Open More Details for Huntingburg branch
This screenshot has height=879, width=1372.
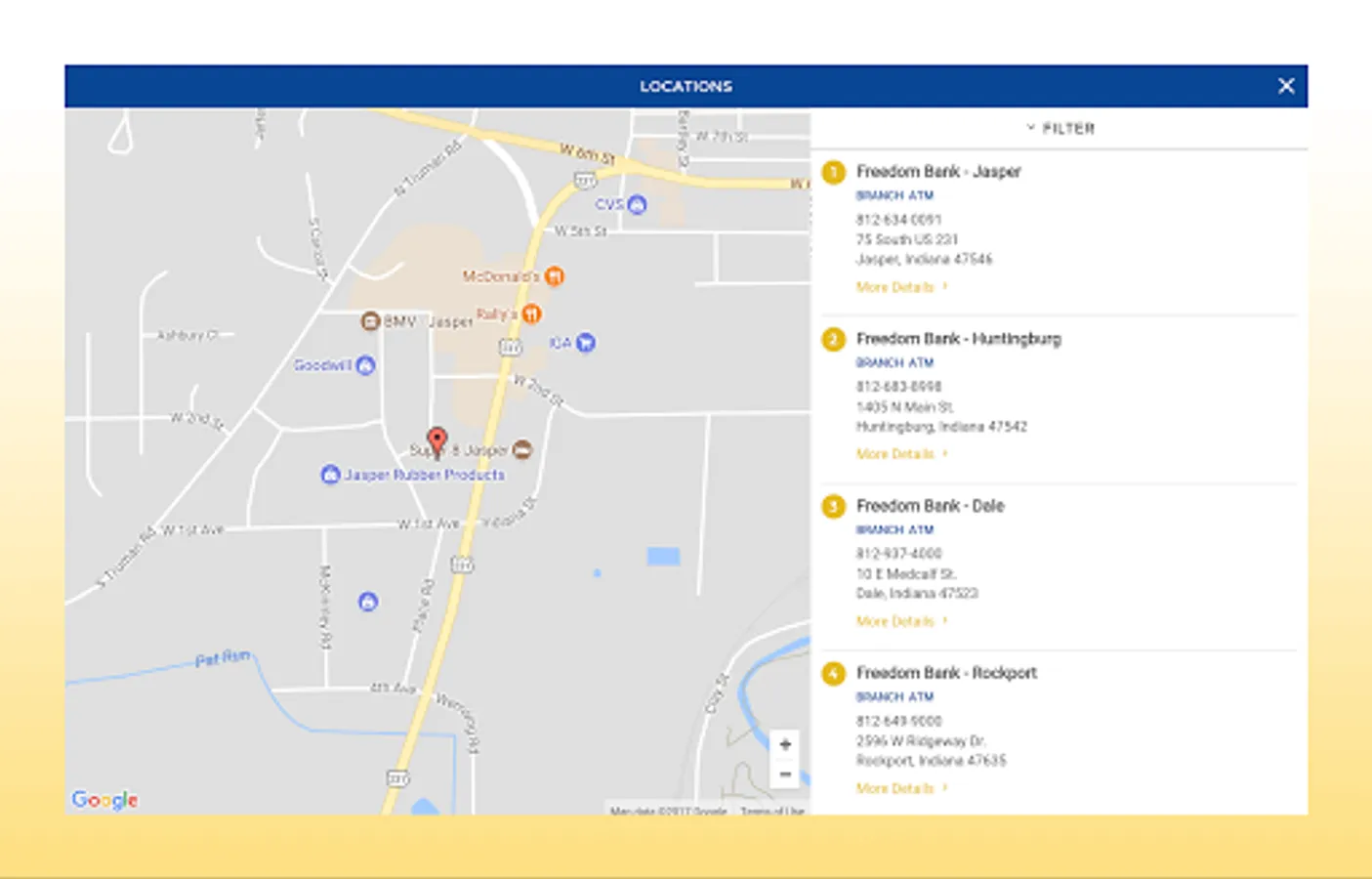[x=901, y=454]
